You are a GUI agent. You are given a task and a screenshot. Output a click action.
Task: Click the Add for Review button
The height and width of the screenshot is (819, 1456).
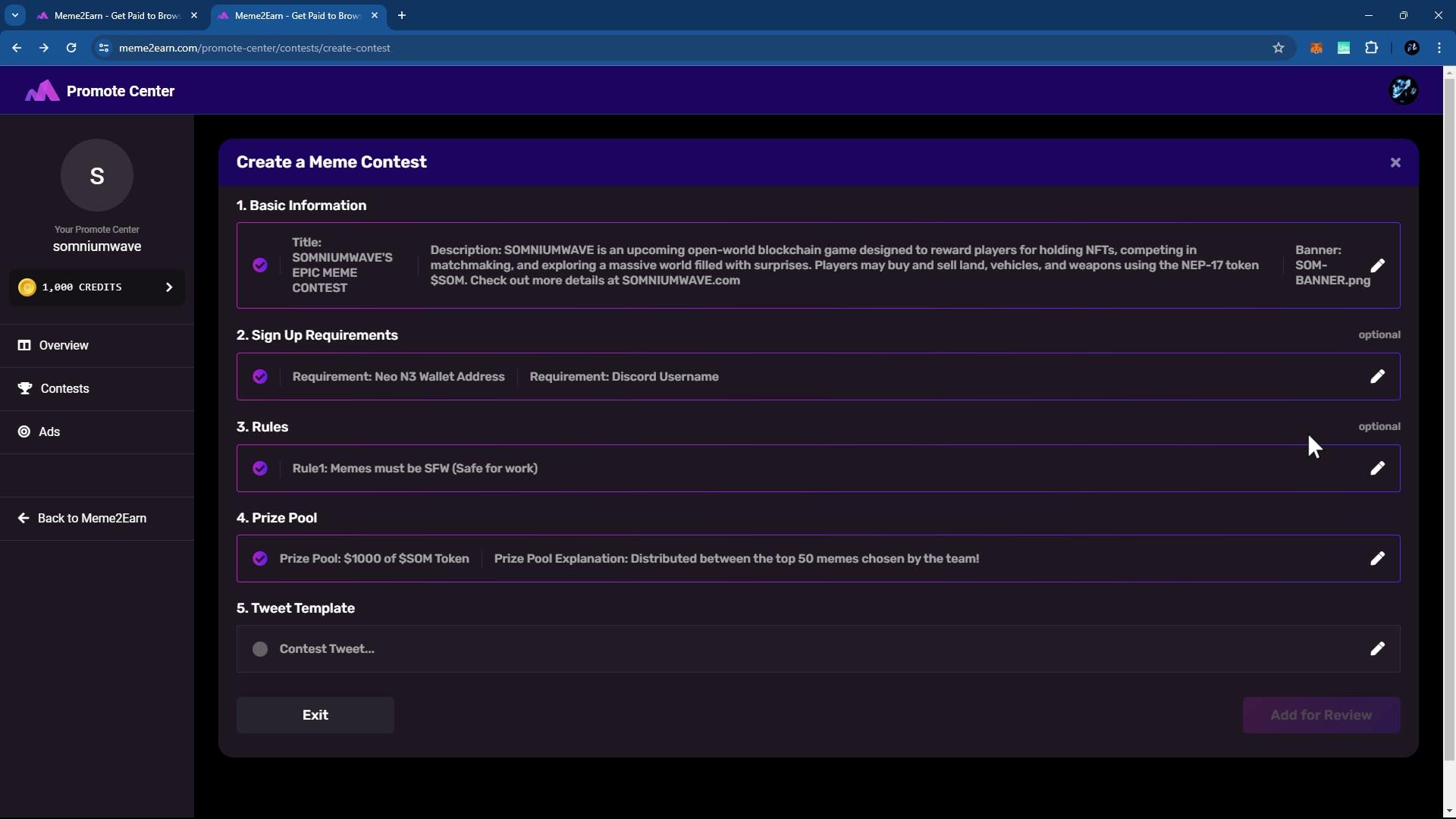[1321, 715]
